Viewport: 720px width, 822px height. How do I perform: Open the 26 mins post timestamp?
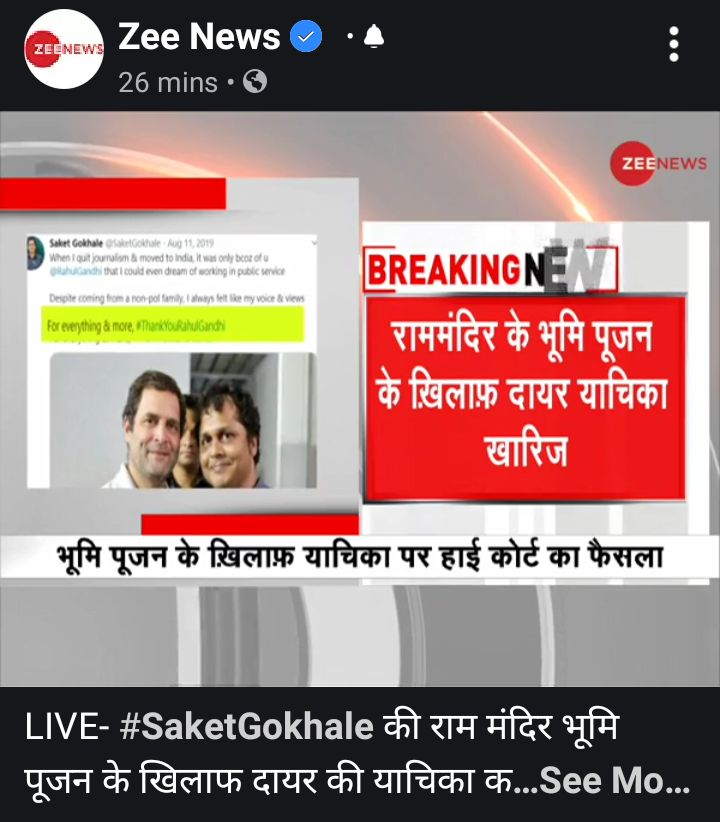[168, 83]
